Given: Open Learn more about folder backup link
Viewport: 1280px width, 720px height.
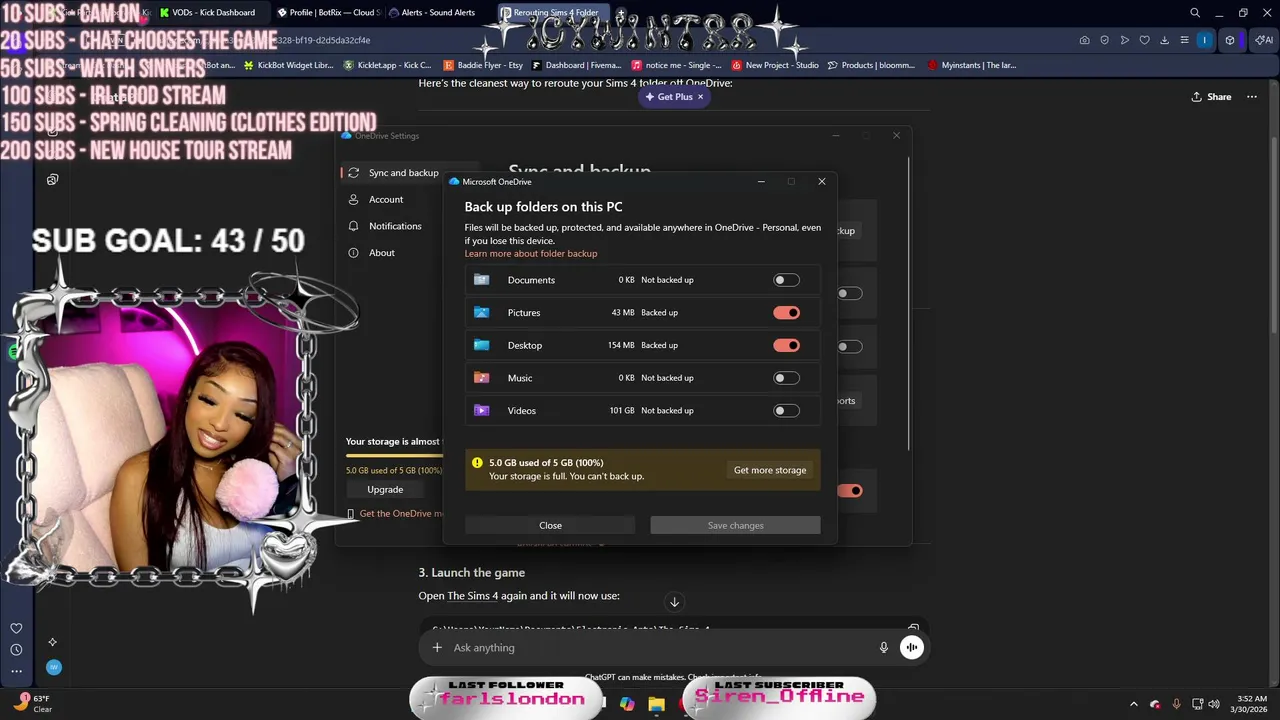Looking at the screenshot, I should coord(531,254).
